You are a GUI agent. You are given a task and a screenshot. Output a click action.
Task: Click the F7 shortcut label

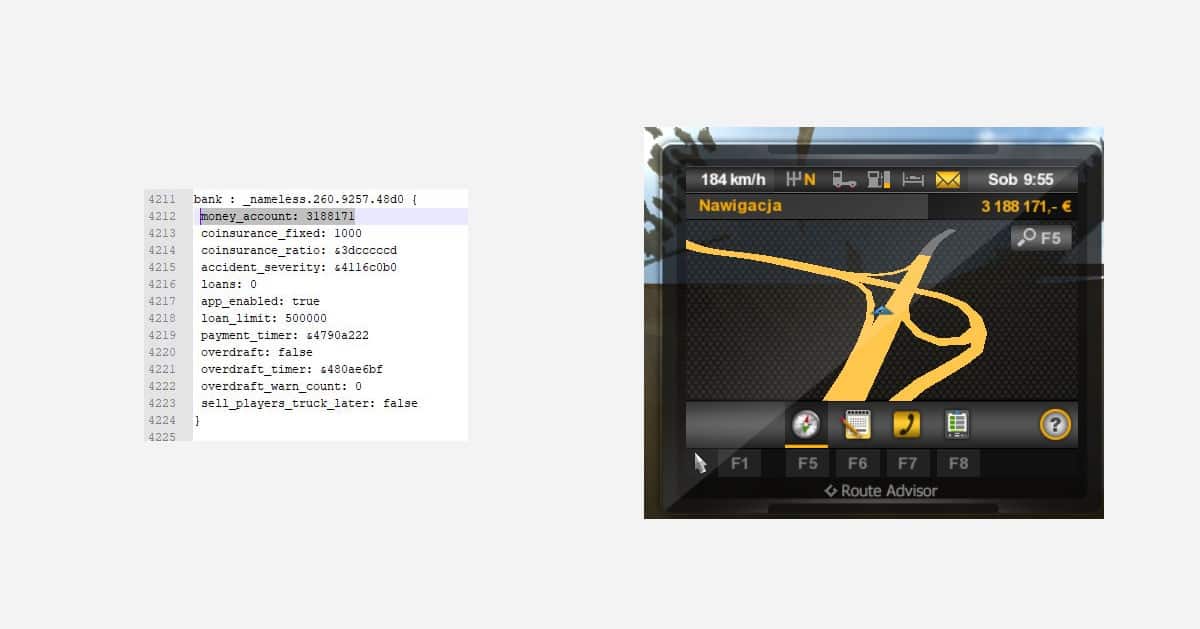tap(907, 464)
